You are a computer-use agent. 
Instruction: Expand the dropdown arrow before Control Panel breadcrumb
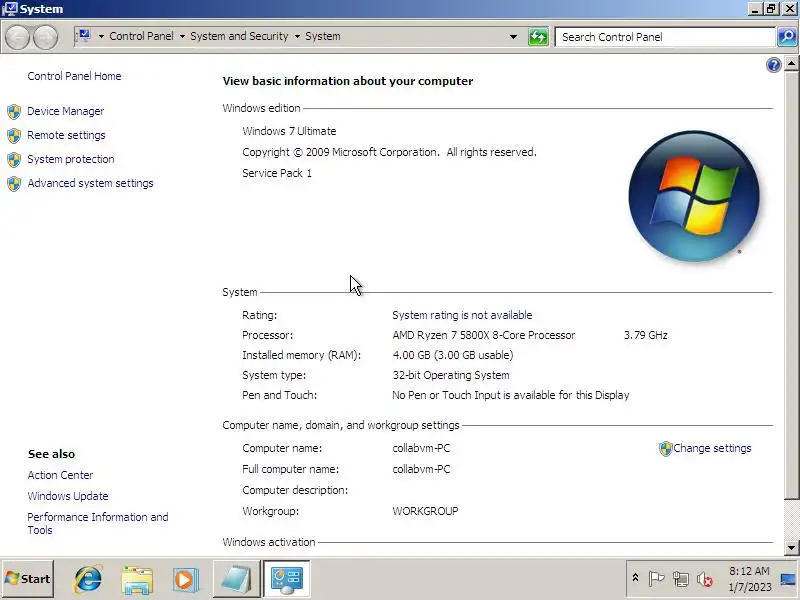coord(101,37)
